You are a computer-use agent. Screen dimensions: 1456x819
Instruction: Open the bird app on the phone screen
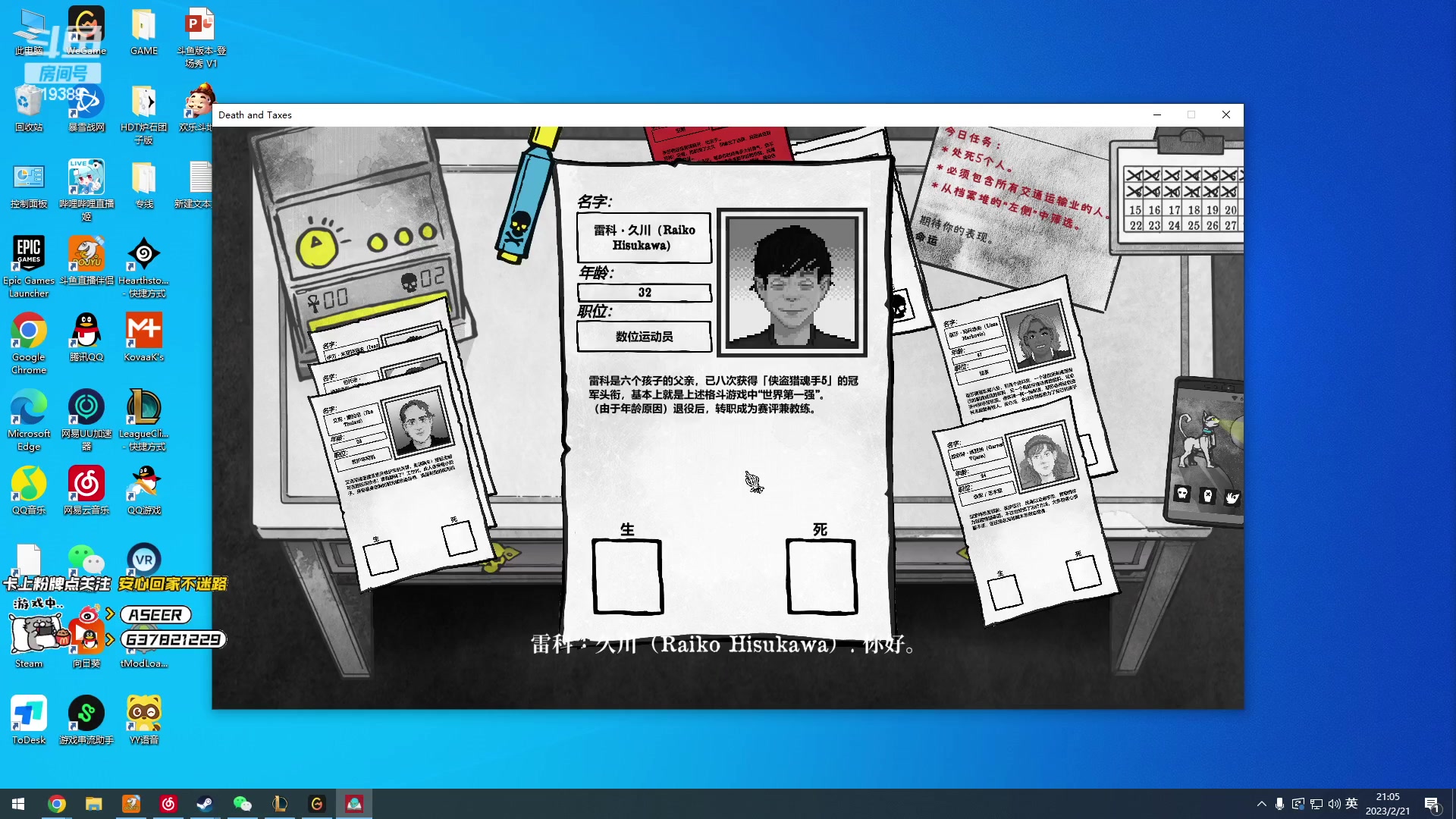point(1232,497)
